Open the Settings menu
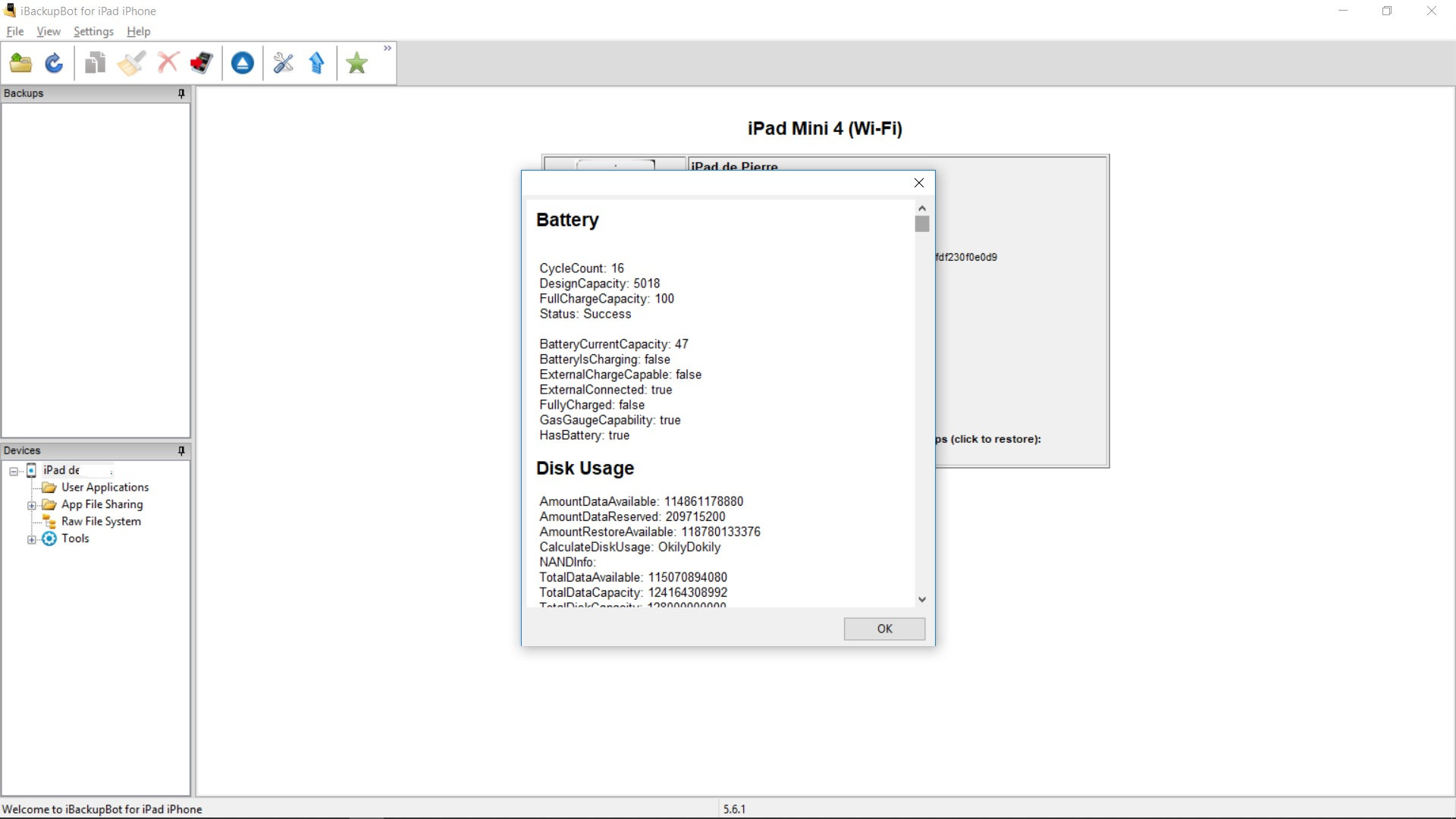This screenshot has height=819, width=1456. 93,31
